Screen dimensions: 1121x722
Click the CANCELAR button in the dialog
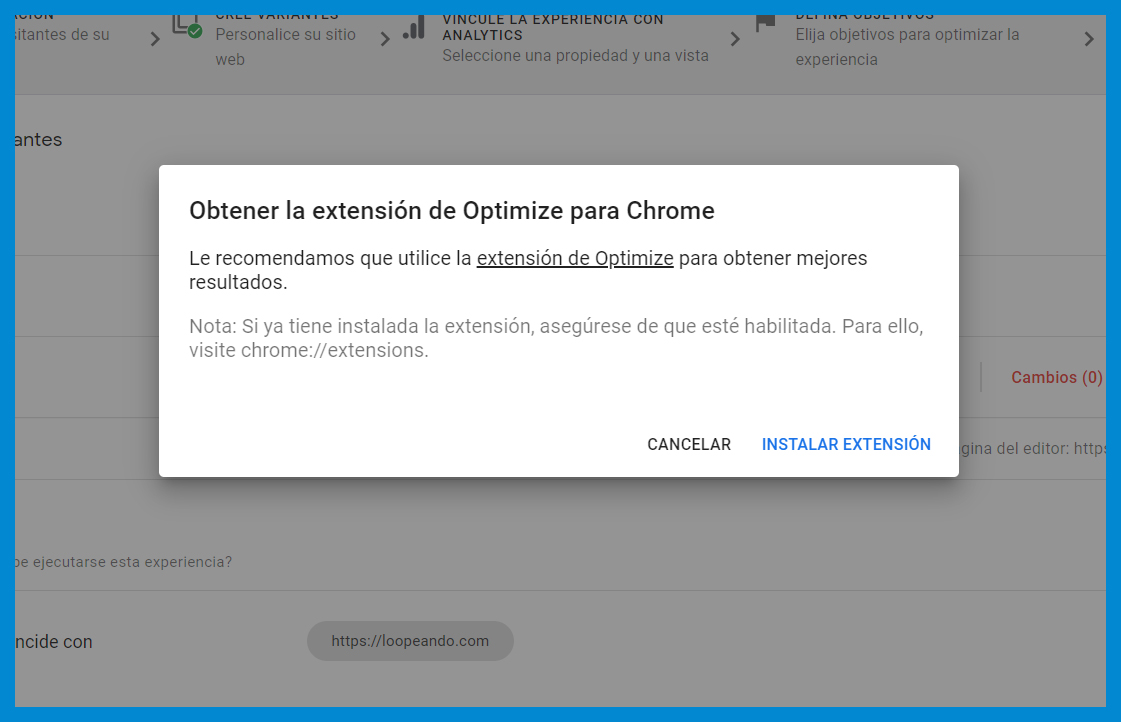[688, 444]
